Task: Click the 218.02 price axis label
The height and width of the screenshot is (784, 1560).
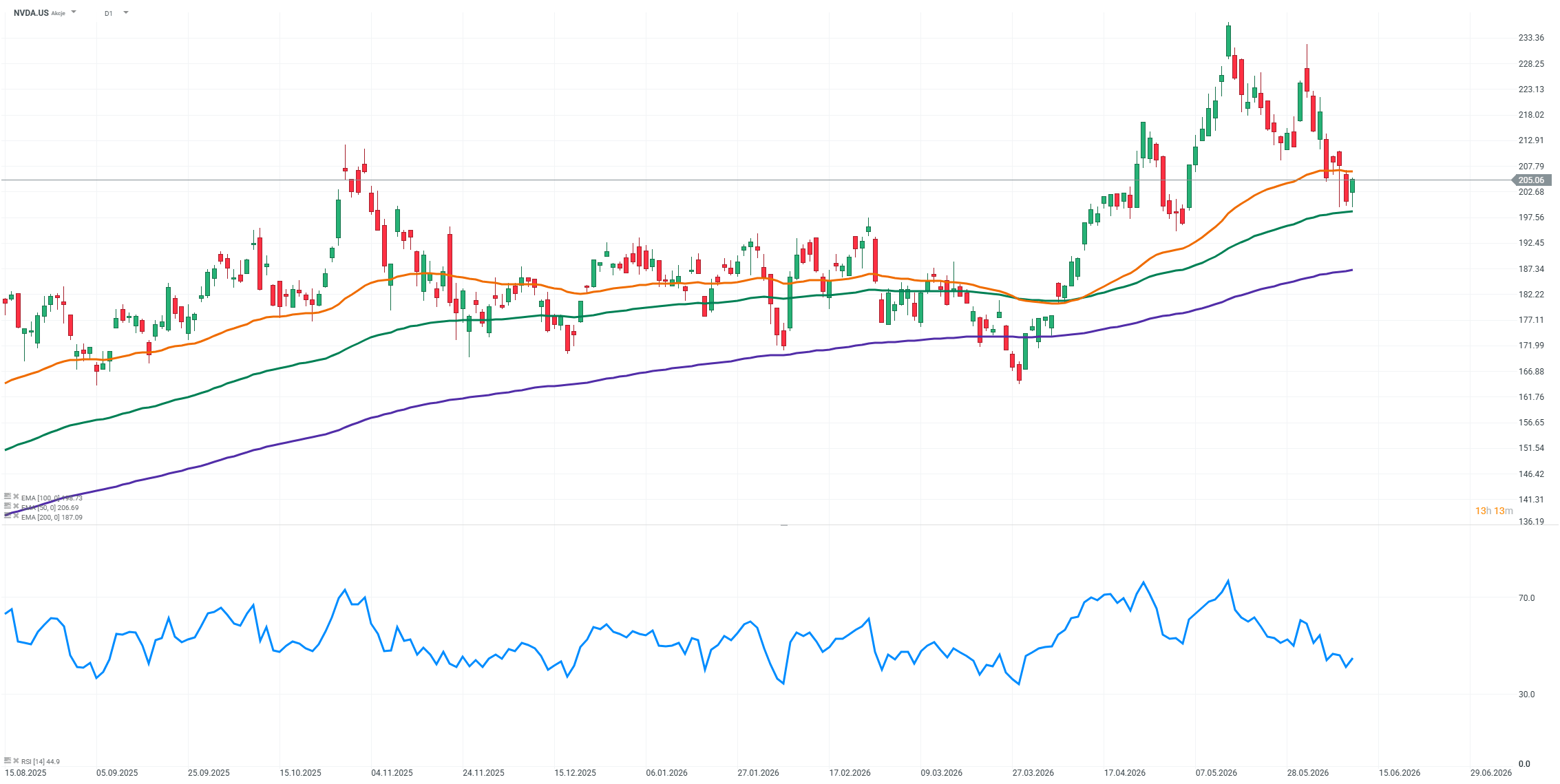Action: (x=1531, y=115)
